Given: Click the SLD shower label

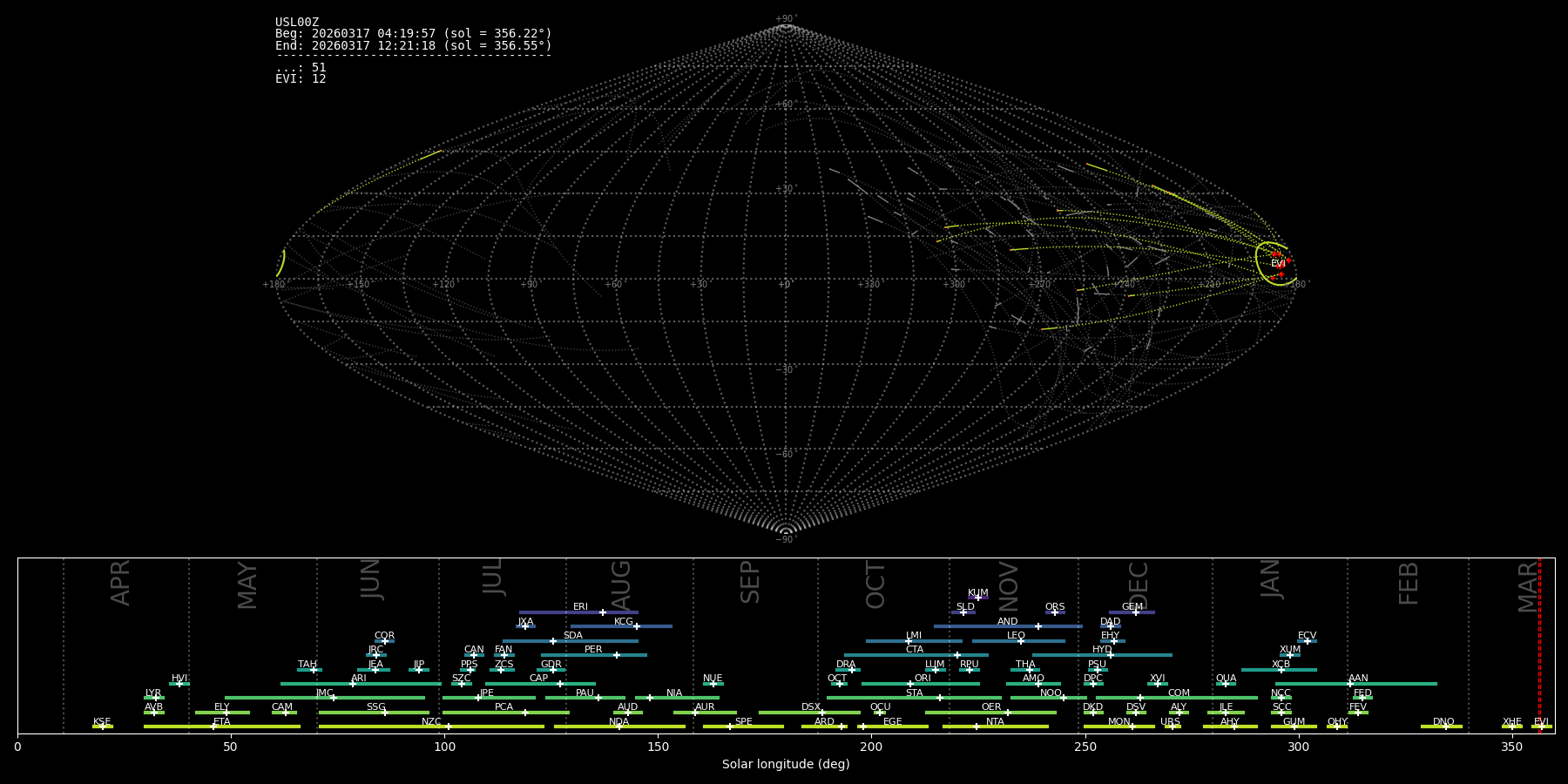Looking at the screenshot, I should (x=965, y=606).
